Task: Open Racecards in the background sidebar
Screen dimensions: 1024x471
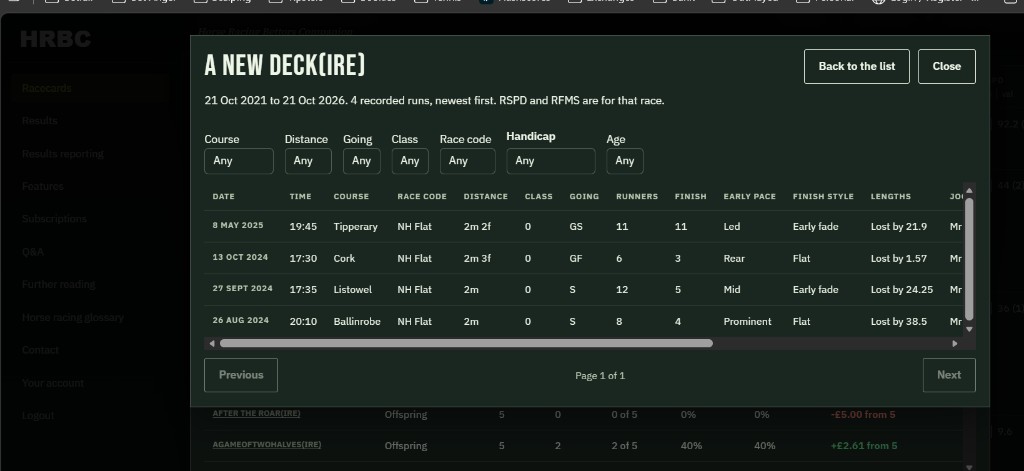Action: (46, 88)
